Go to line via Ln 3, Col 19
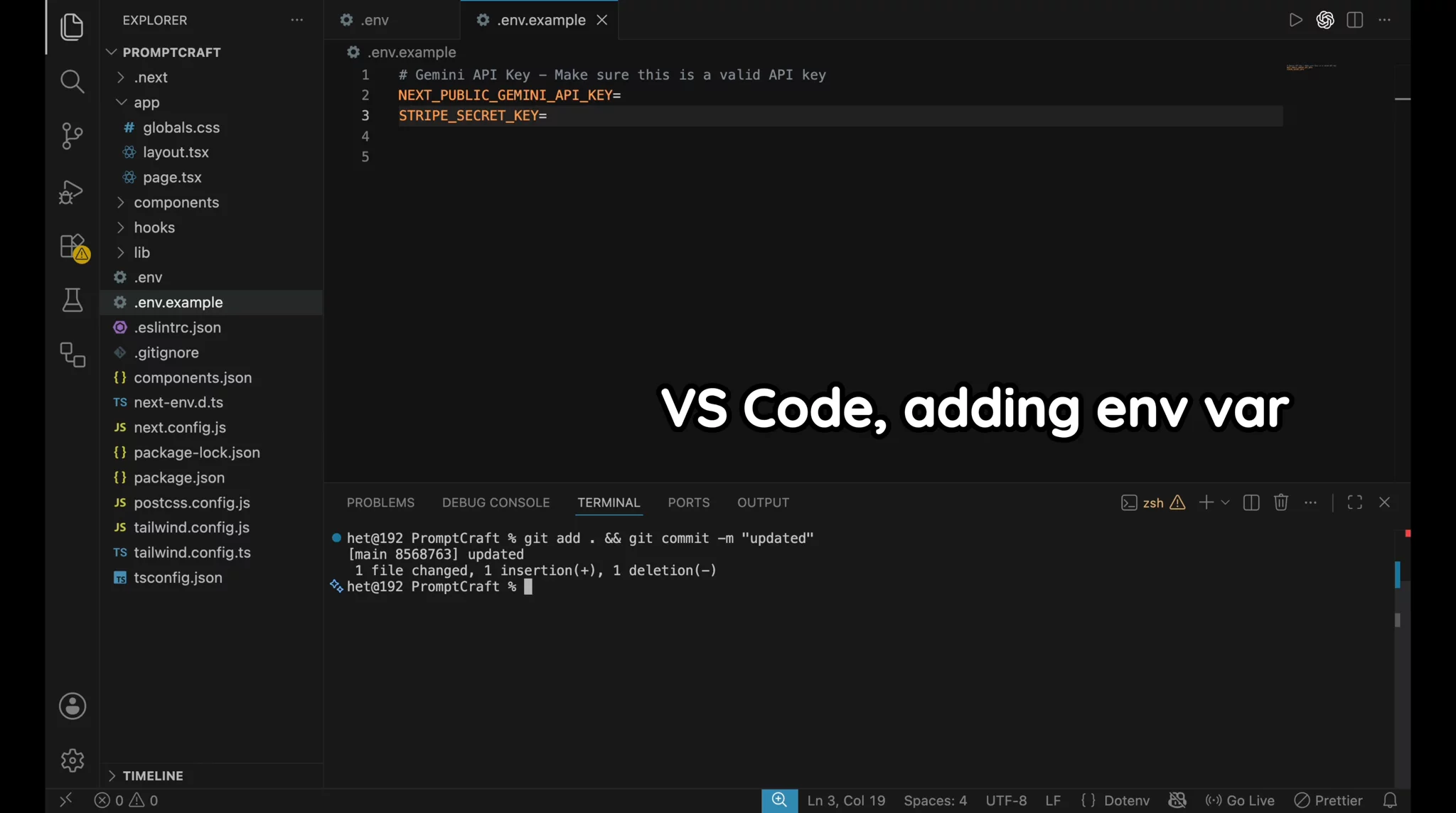This screenshot has width=1456, height=813. 846,800
